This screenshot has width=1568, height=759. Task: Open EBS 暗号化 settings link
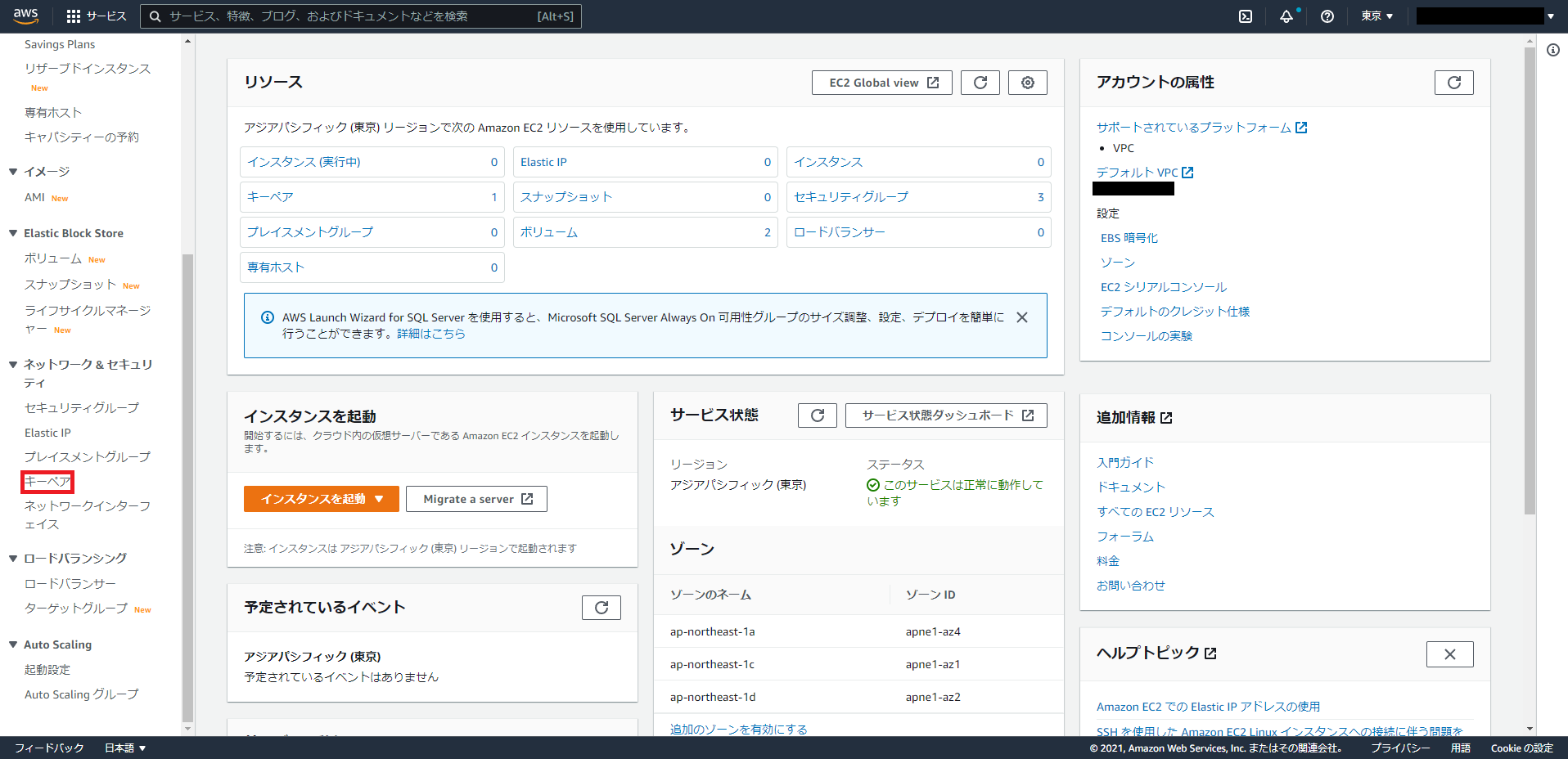tap(1129, 238)
